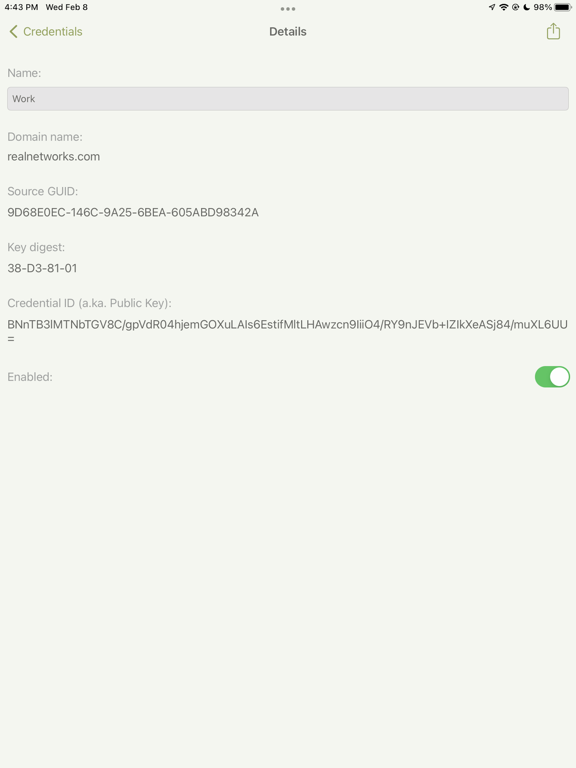Edit the Name field containing Work
The image size is (576, 768).
coord(288,98)
